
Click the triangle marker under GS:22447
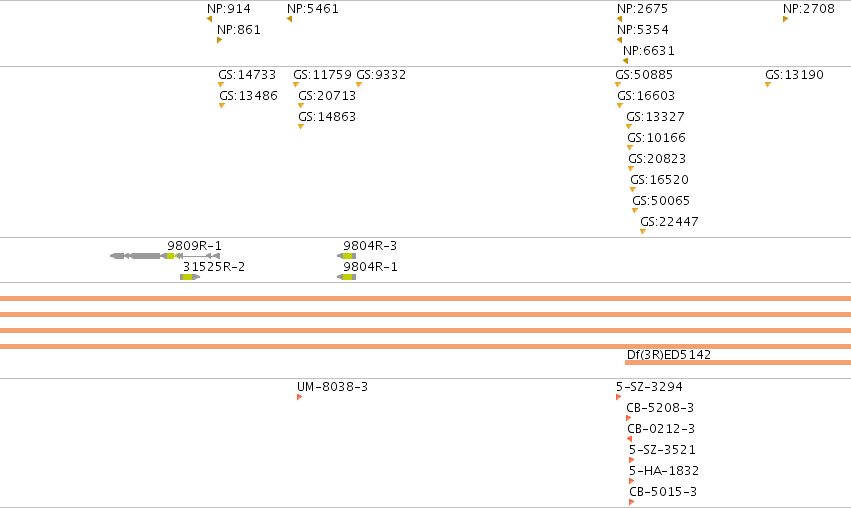(x=643, y=232)
